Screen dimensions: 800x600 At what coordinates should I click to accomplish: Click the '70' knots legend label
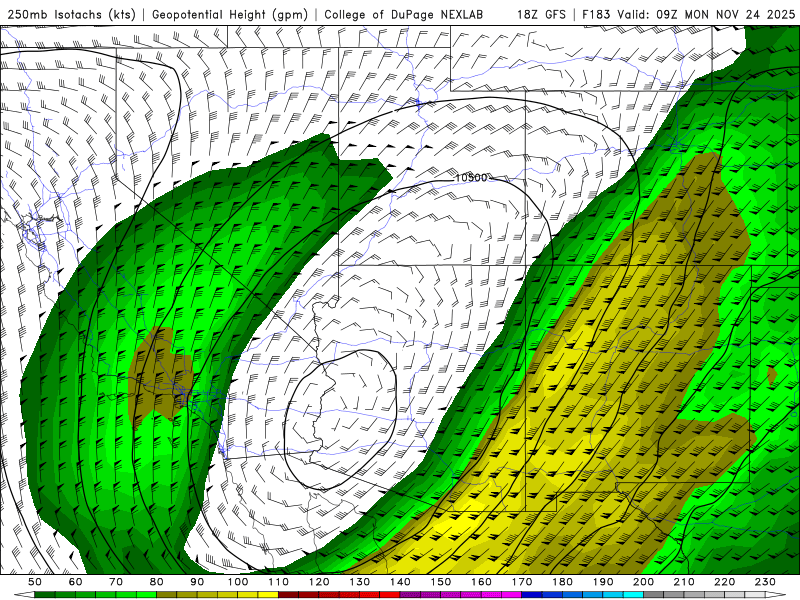pos(116,582)
